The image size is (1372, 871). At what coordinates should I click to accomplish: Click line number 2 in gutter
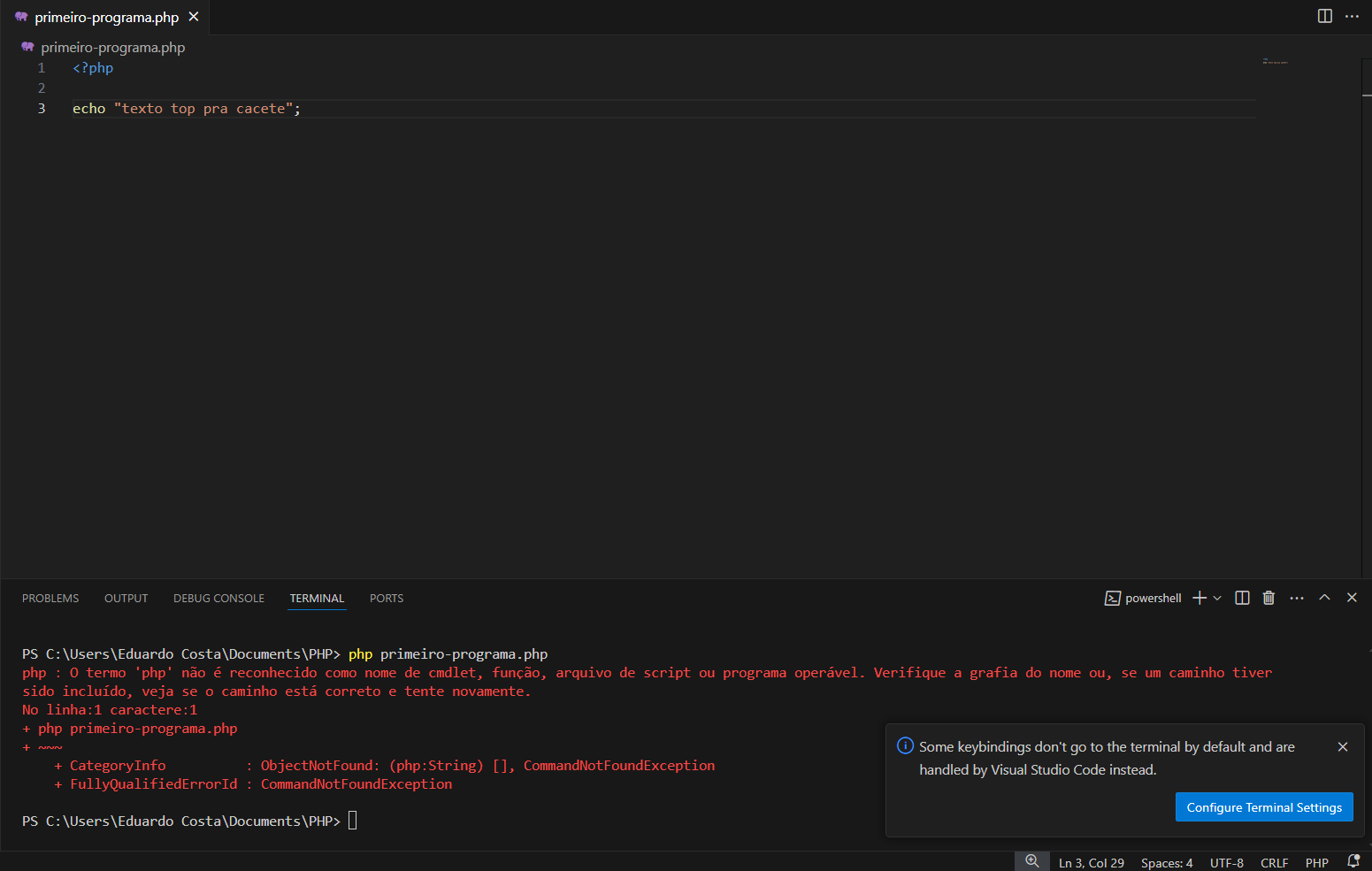42,88
